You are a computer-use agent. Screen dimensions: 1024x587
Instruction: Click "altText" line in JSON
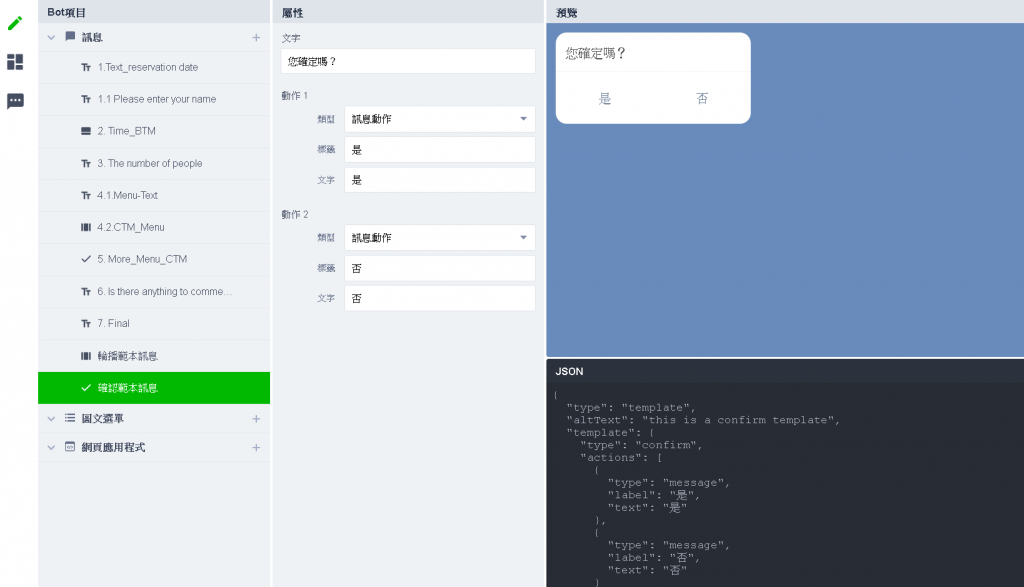point(703,420)
